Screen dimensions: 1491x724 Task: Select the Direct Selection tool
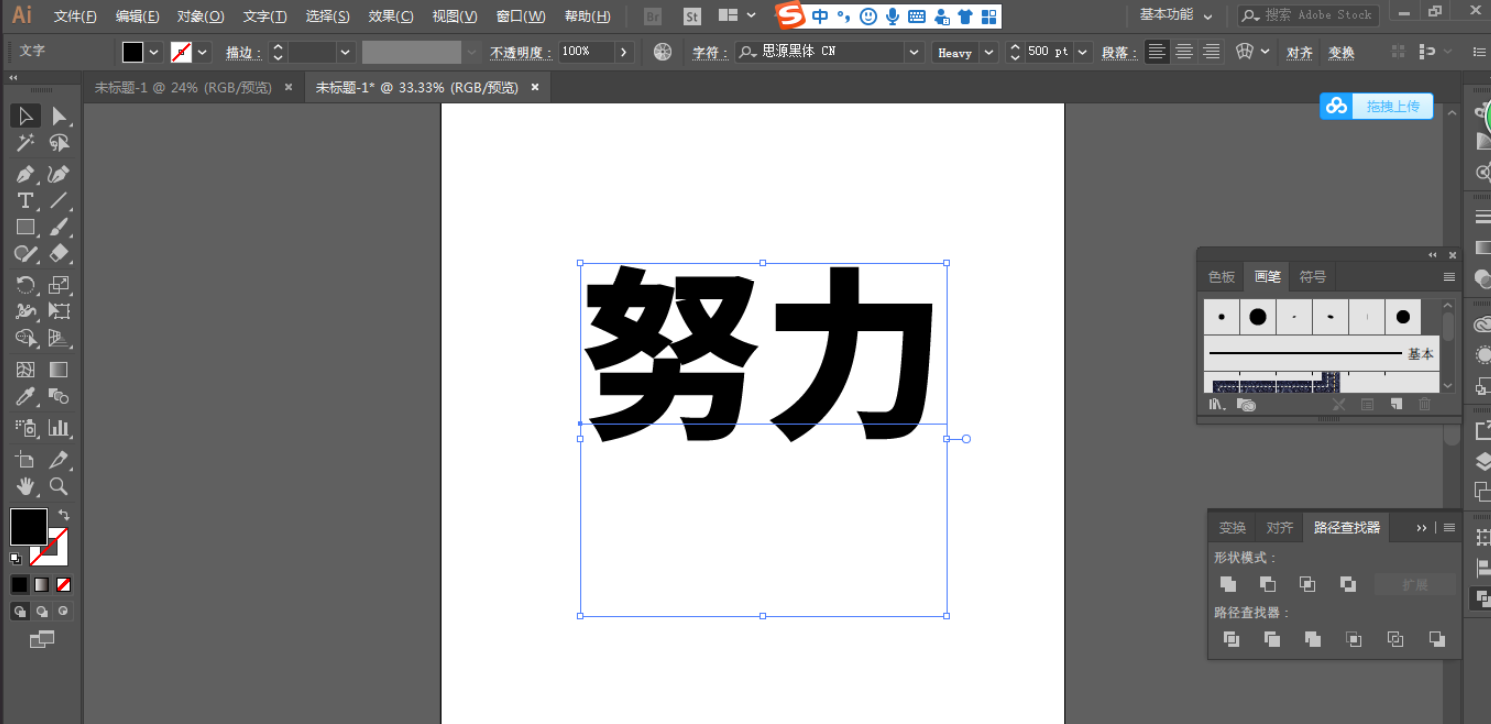(59, 117)
